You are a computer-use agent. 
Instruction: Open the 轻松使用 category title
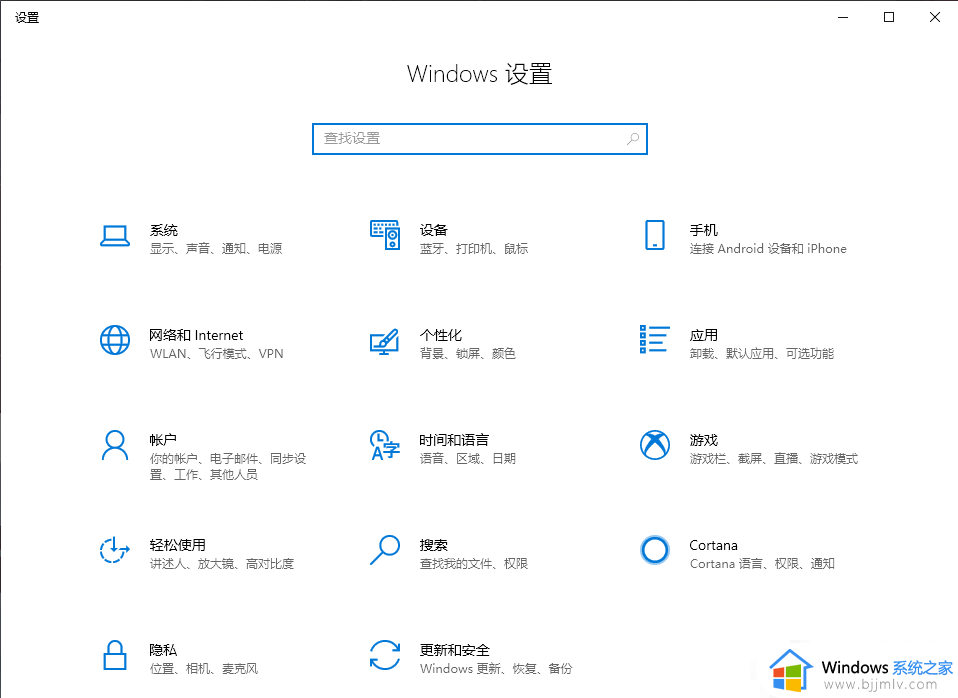pyautogui.click(x=177, y=545)
